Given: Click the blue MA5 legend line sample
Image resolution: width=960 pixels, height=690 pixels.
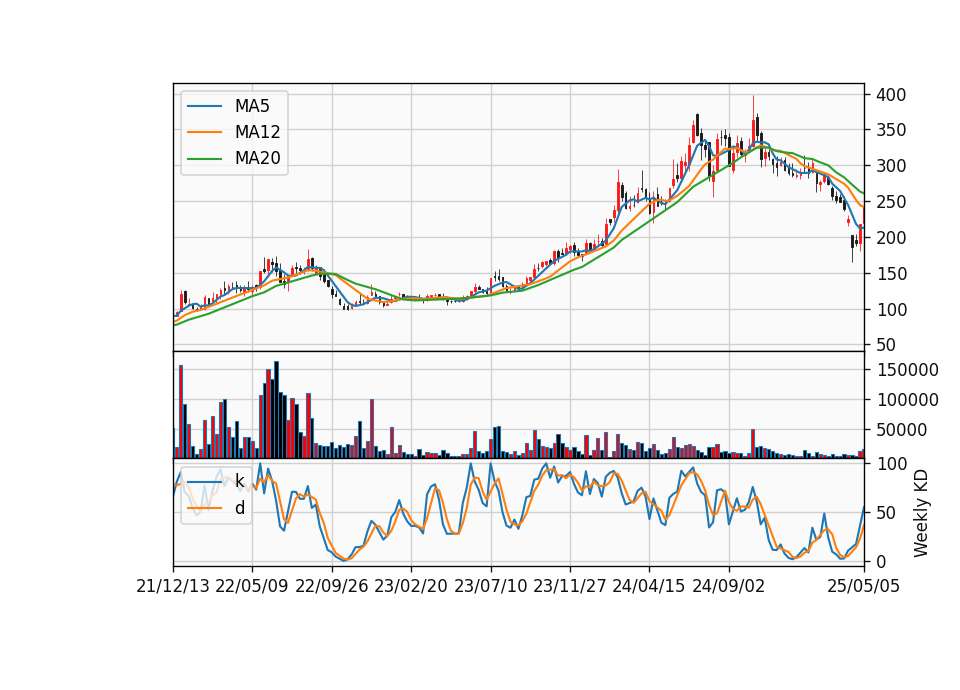Looking at the screenshot, I should [204, 106].
